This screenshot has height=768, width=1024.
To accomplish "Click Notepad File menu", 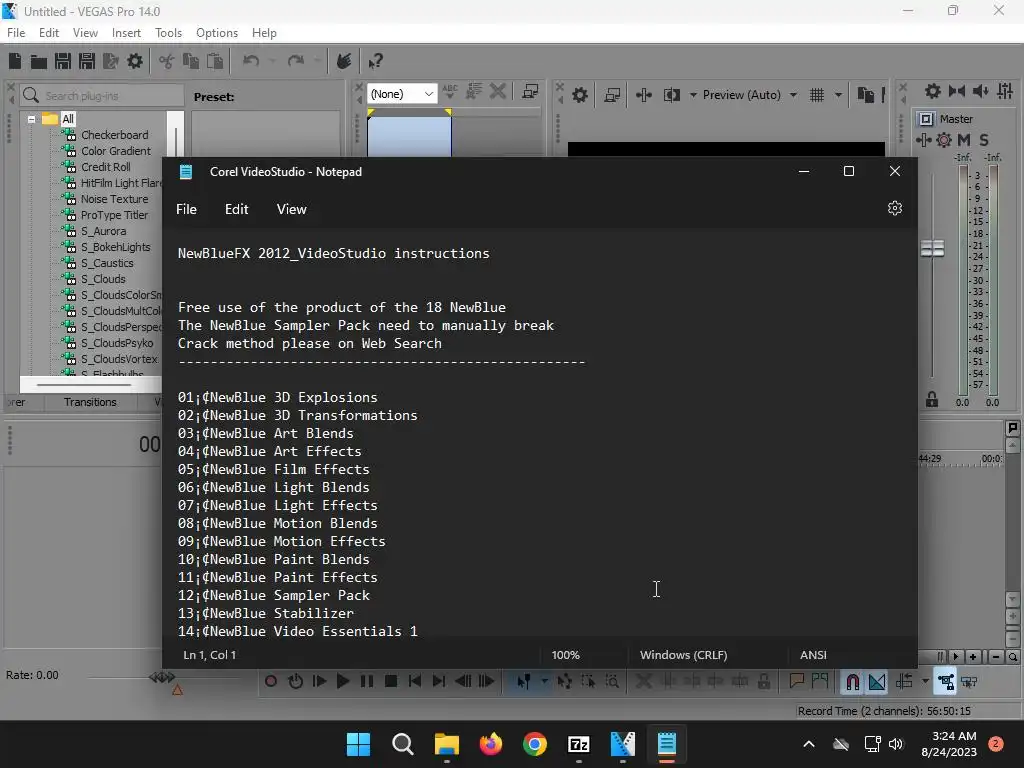I will click(x=186, y=209).
